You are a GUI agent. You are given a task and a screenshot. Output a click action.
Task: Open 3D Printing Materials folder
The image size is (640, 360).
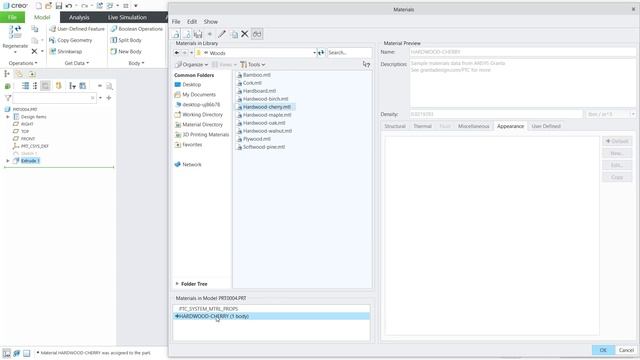(202, 135)
